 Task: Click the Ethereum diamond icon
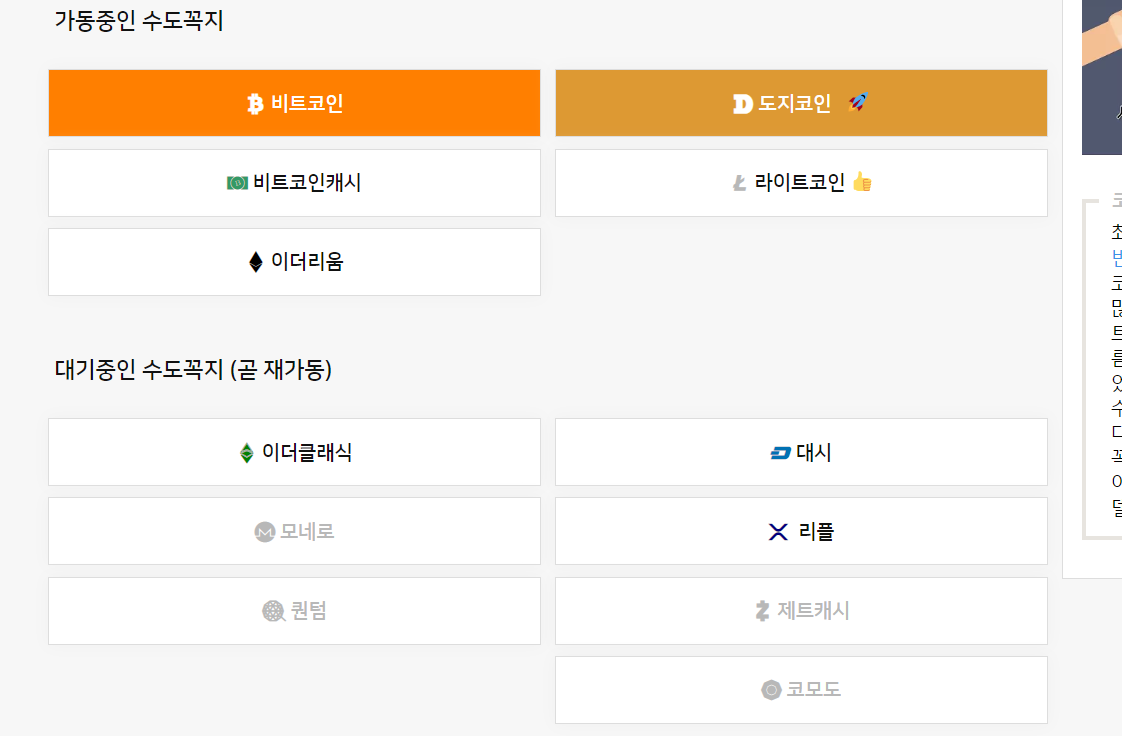256,262
